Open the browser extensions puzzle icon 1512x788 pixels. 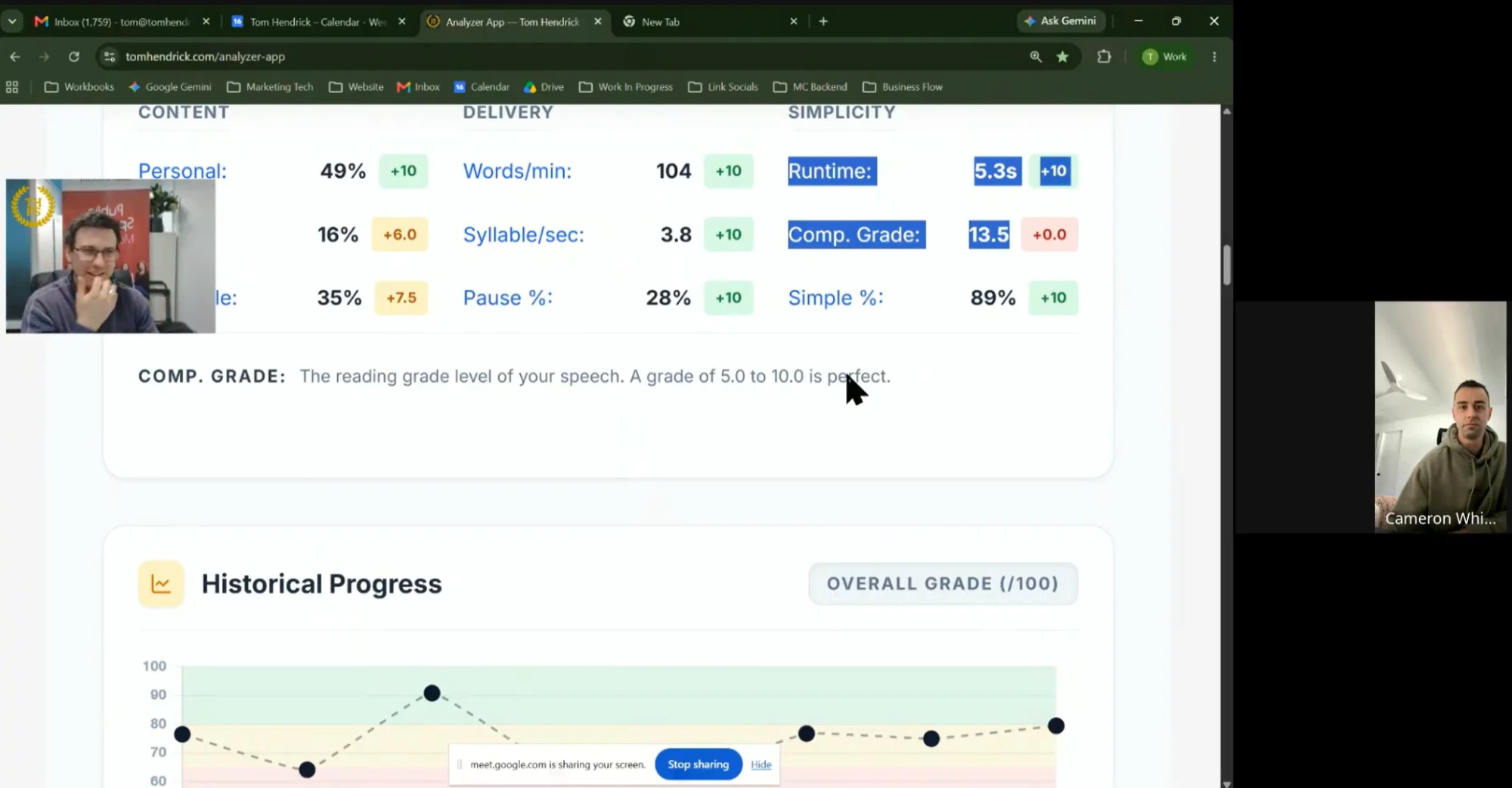coord(1104,57)
